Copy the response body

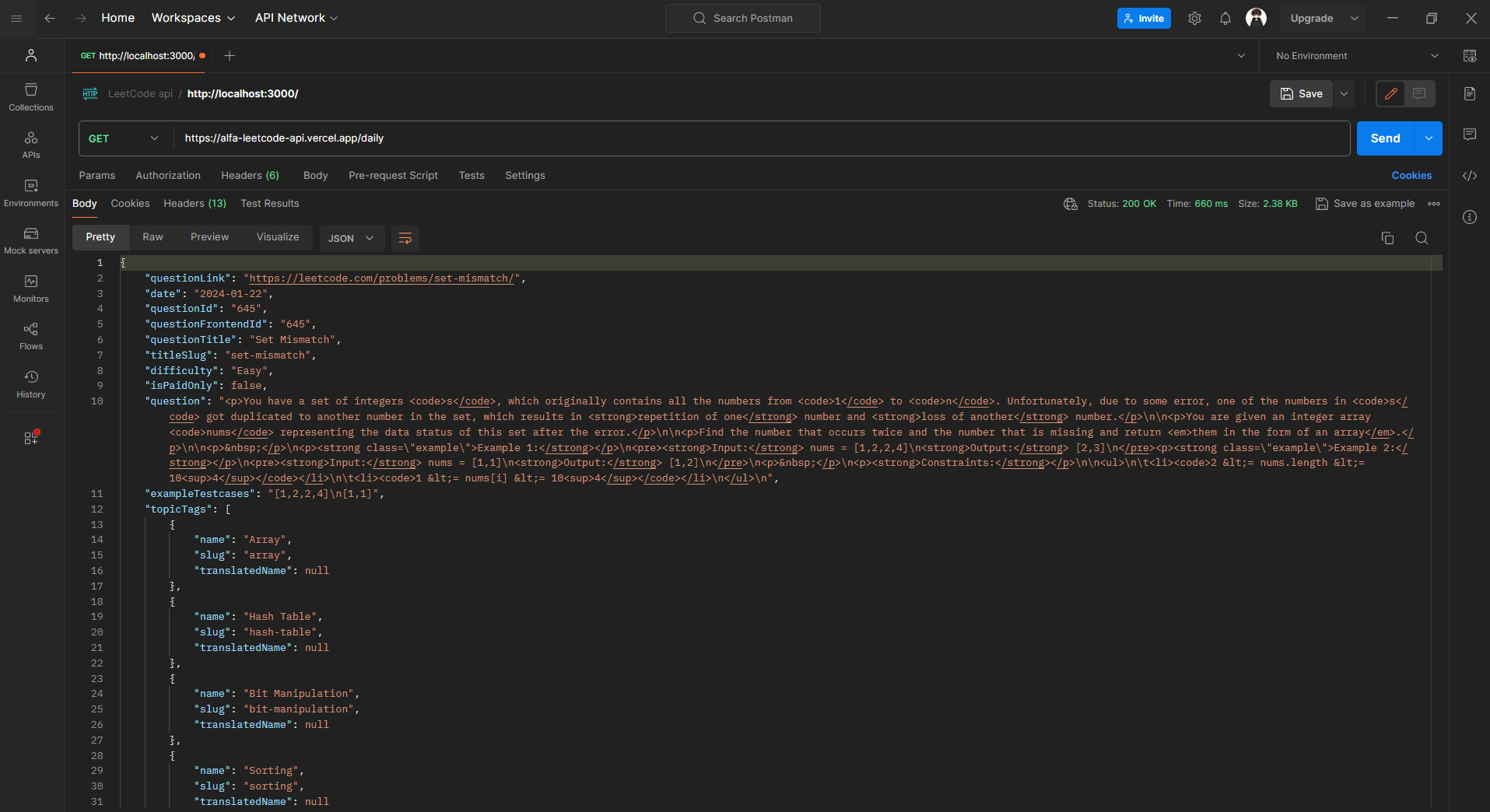[x=1387, y=238]
